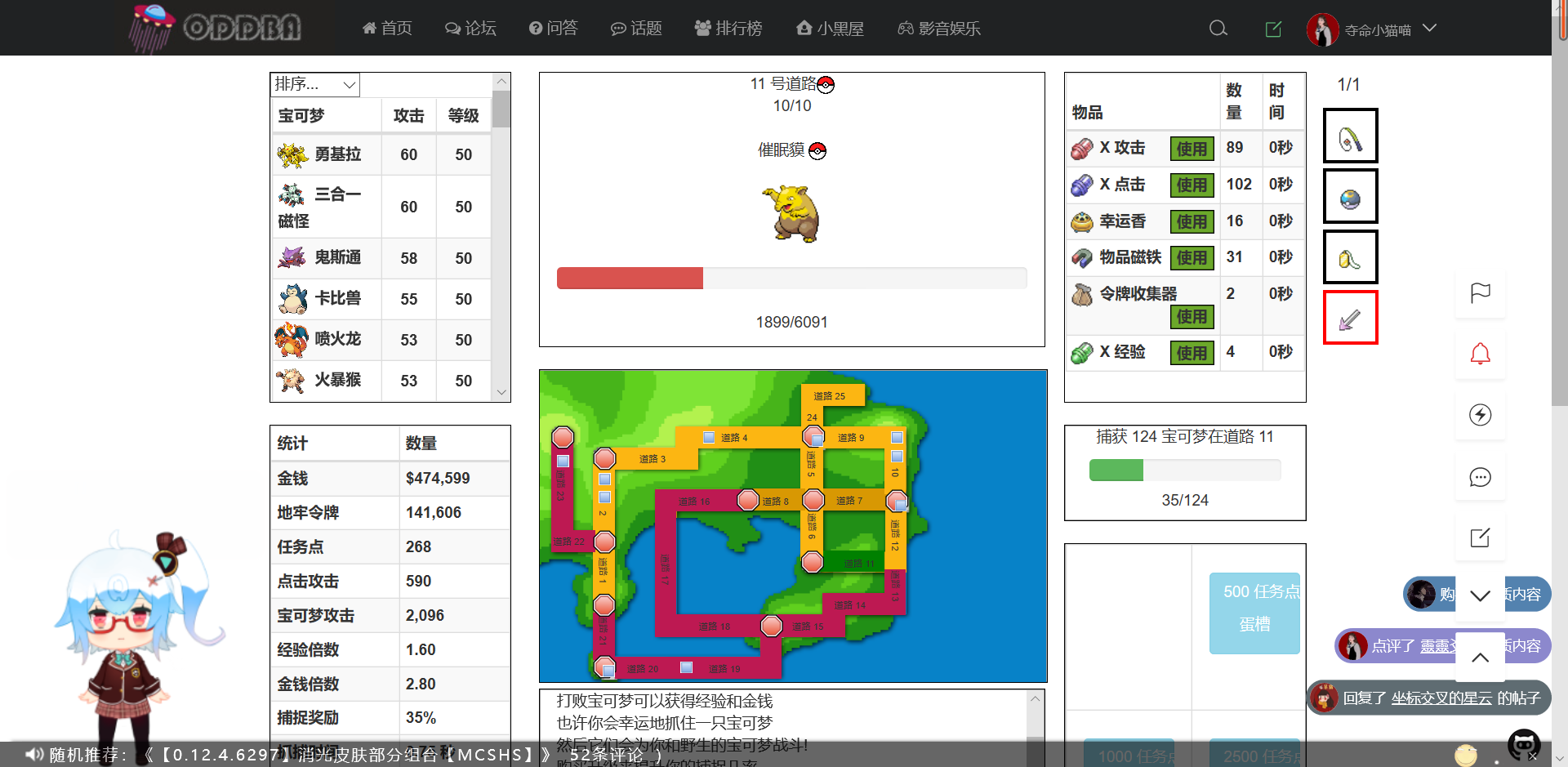Select the blue ball item slot
Image resolution: width=1568 pixels, height=767 pixels.
click(x=1351, y=197)
